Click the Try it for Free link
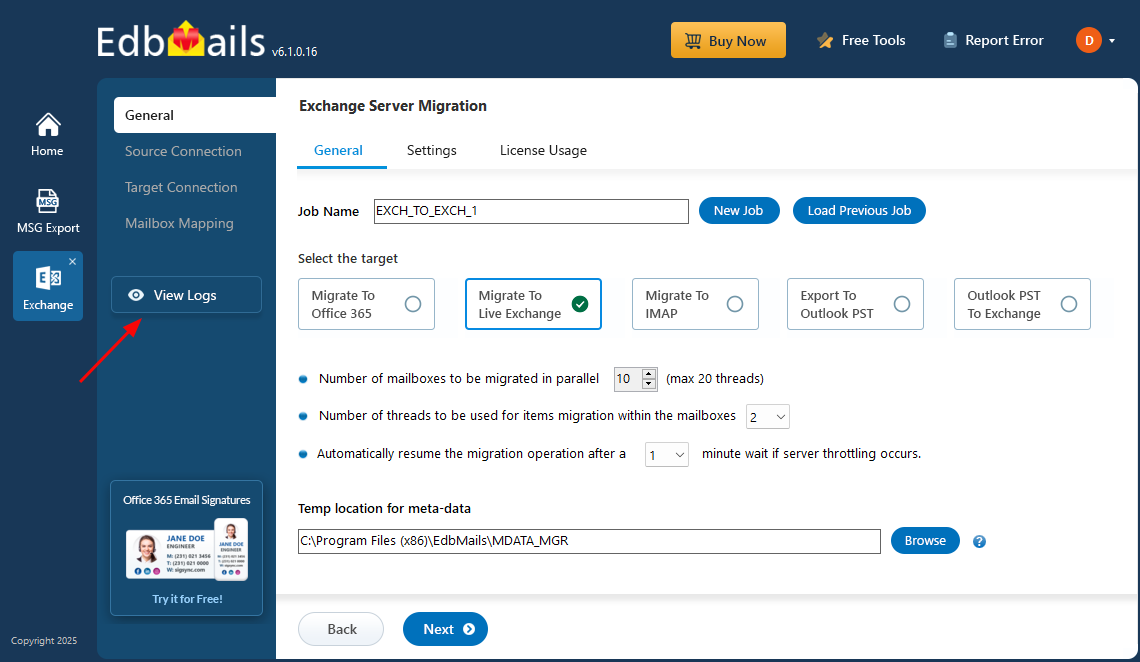This screenshot has height=662, width=1140. pyautogui.click(x=187, y=599)
